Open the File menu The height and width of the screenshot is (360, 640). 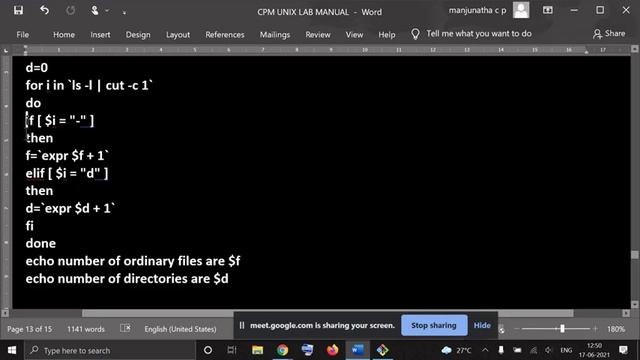(x=22, y=35)
